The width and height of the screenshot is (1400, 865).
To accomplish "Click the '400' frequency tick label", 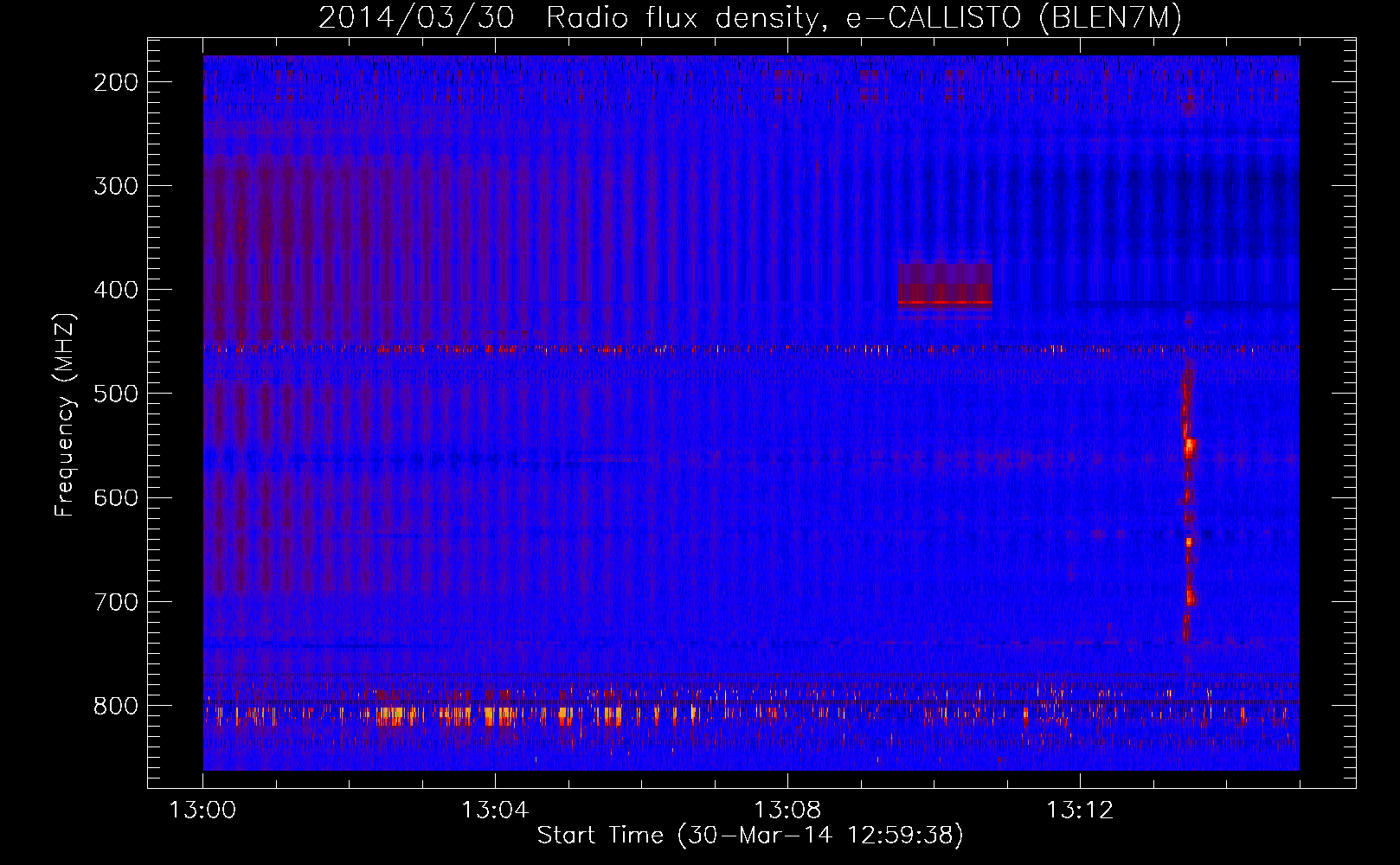I will click(x=116, y=290).
